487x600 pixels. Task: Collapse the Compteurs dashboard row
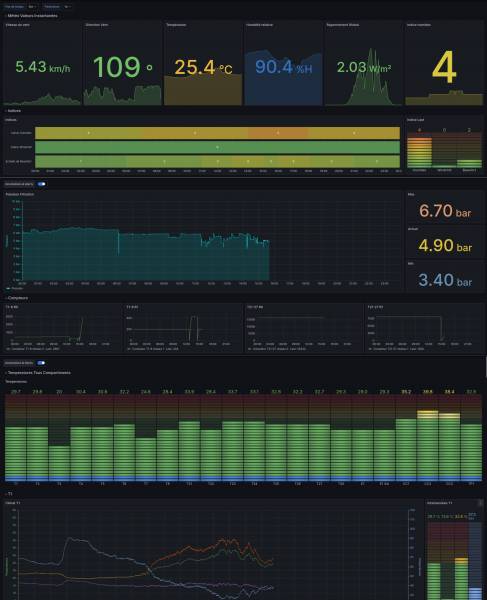17,298
